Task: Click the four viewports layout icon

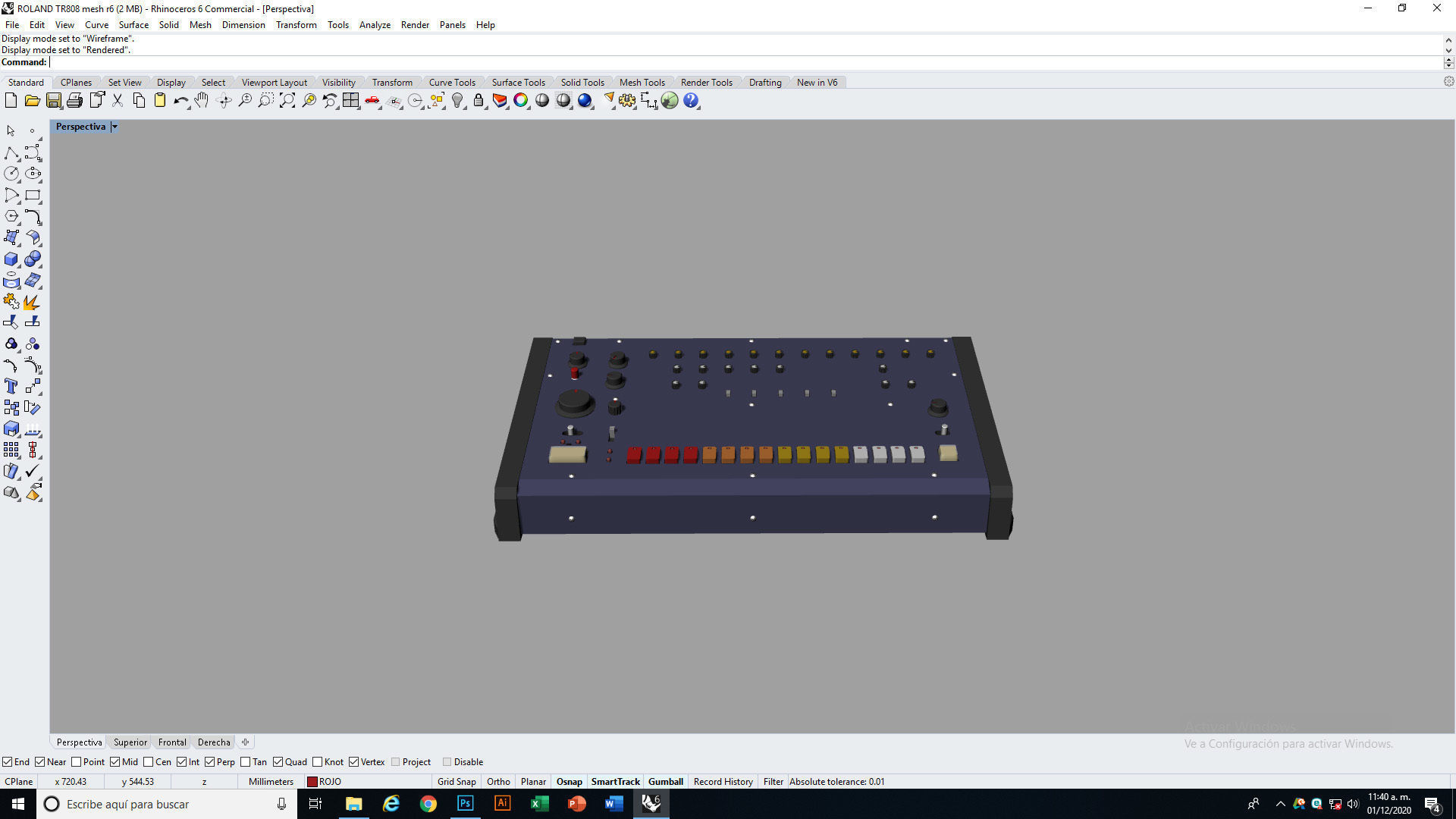Action: [351, 101]
